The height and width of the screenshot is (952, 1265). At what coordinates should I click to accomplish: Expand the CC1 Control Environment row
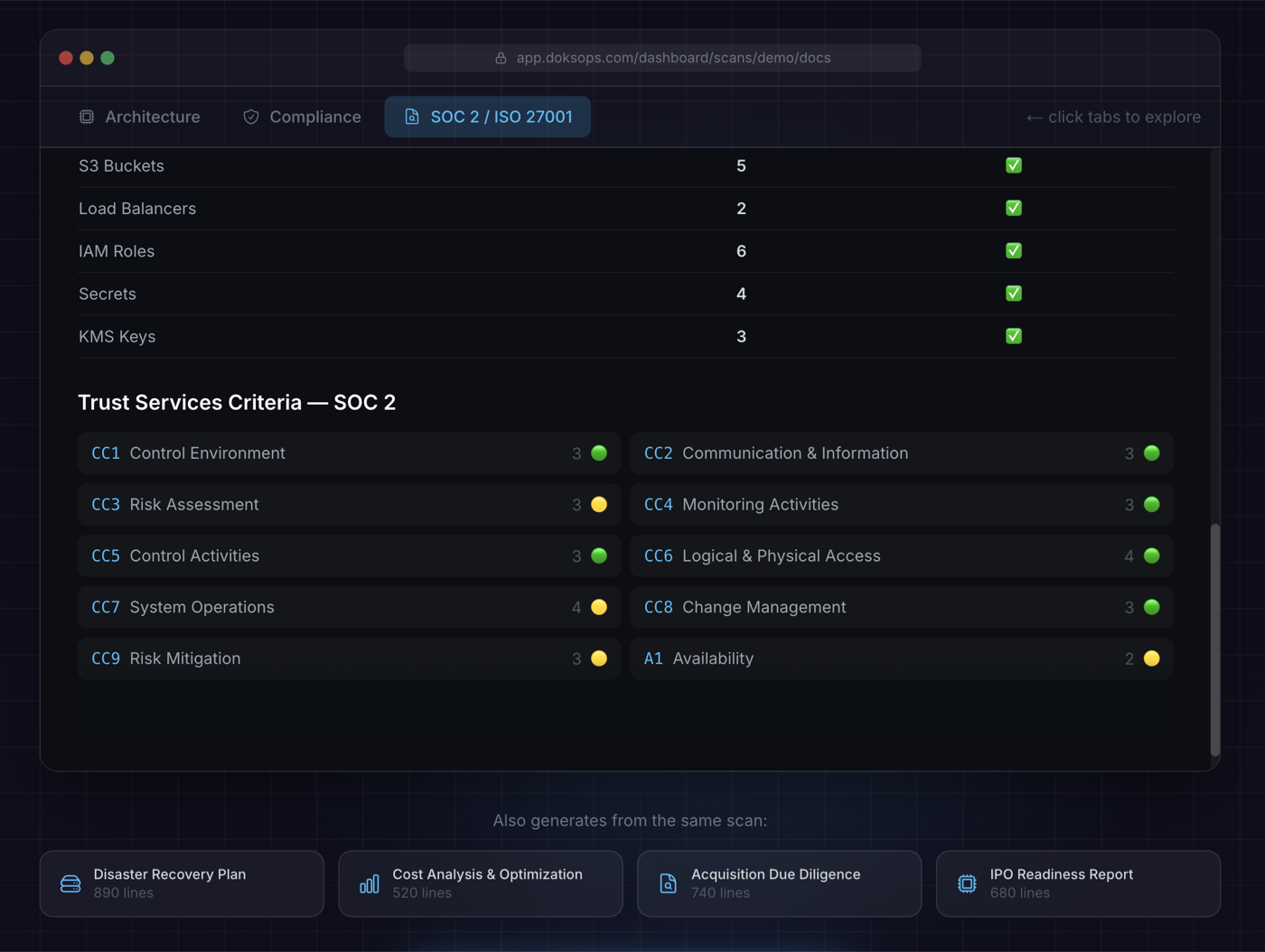click(x=348, y=453)
